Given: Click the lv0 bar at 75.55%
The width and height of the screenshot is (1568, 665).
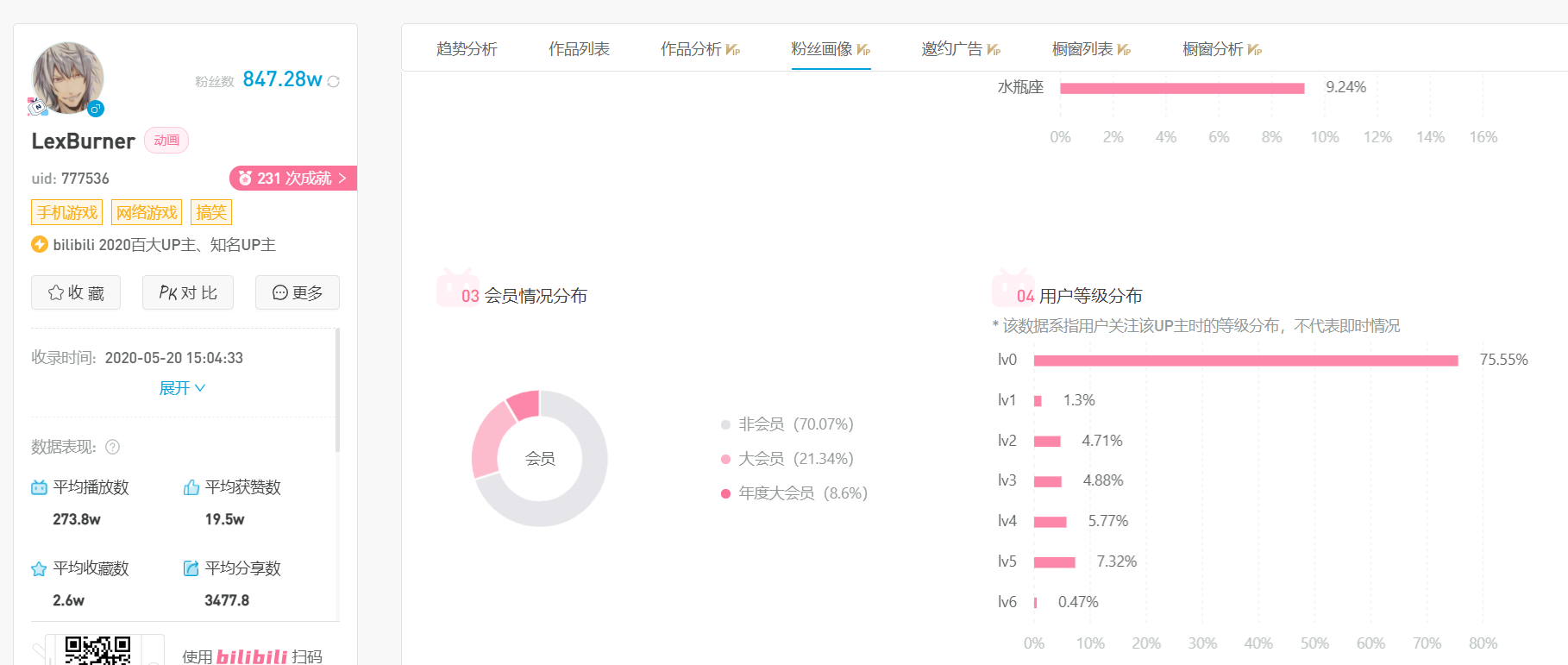Looking at the screenshot, I should point(1245,361).
